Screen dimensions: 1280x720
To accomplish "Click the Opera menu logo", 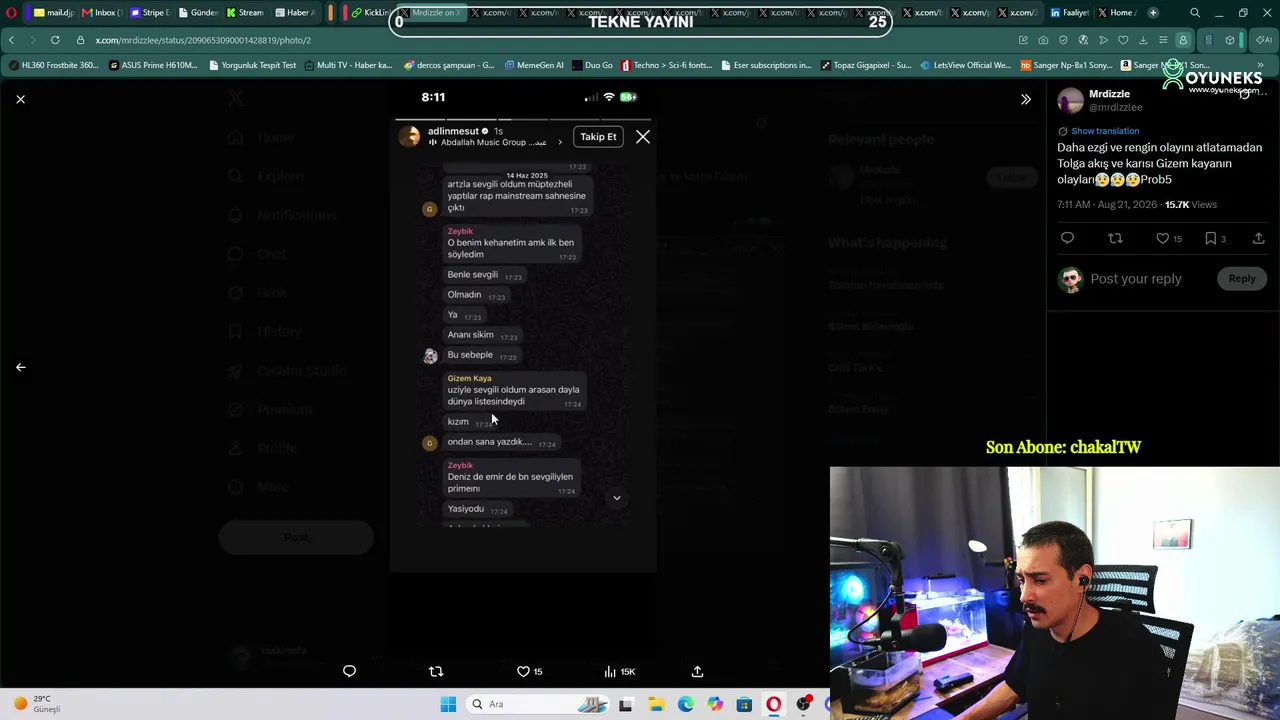I will coord(11,13).
